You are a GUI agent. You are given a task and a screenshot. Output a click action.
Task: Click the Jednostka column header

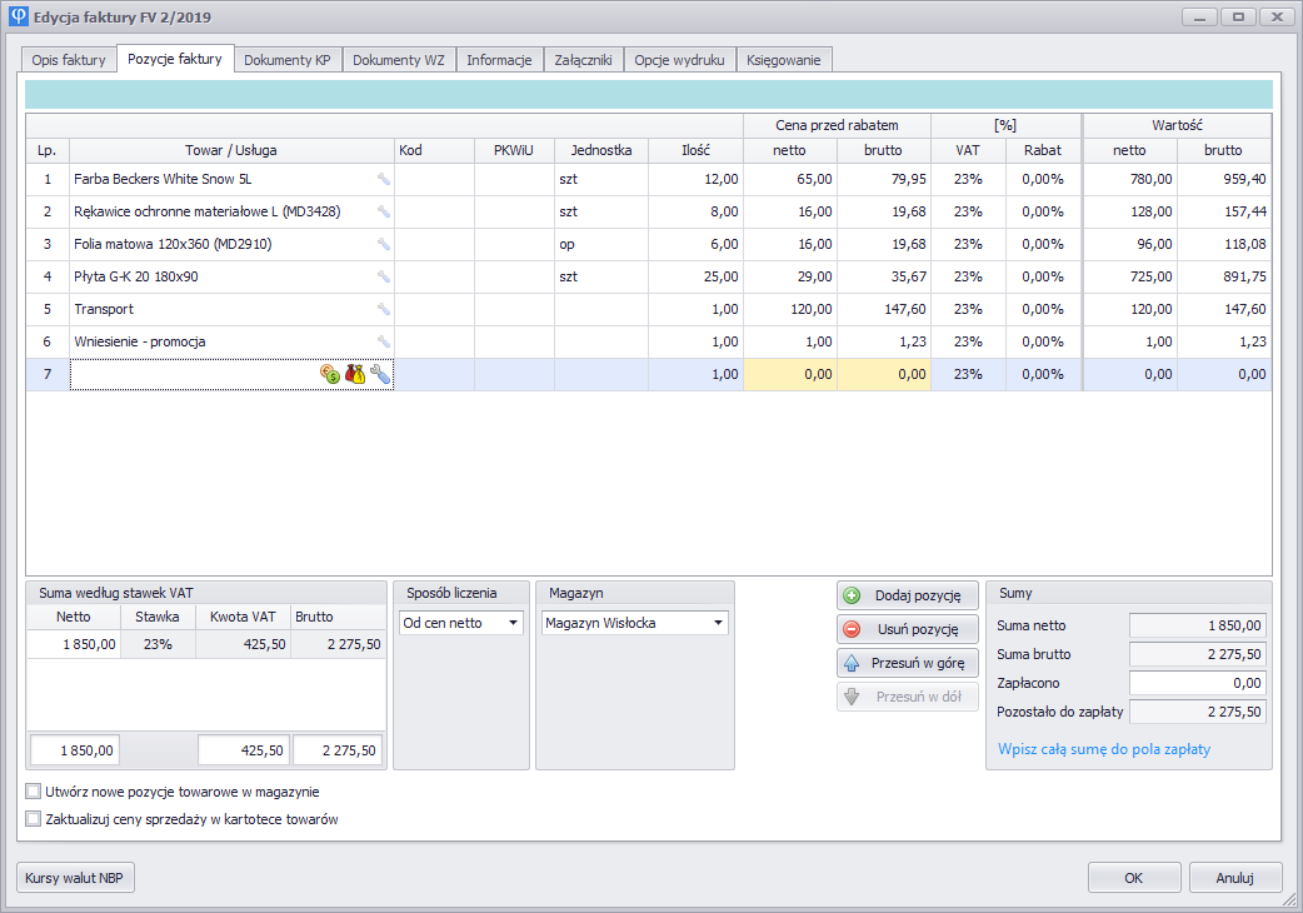601,151
